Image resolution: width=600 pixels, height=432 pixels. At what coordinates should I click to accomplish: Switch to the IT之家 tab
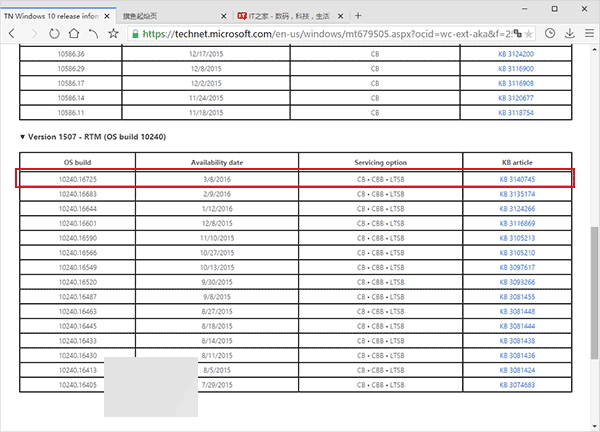point(289,16)
